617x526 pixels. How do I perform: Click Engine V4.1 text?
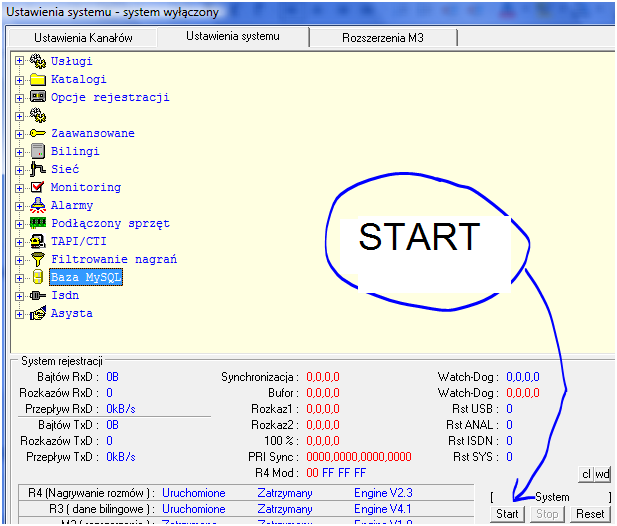(x=382, y=509)
